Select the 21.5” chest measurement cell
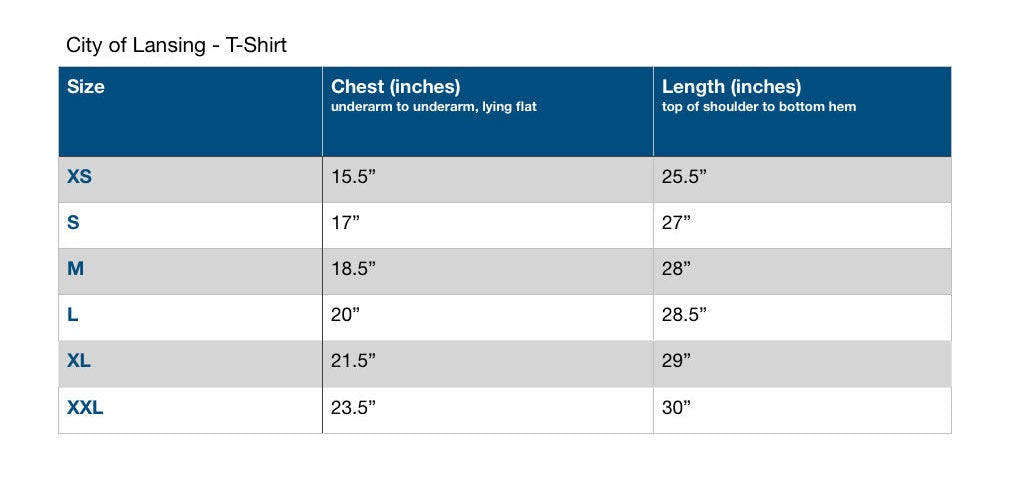Screen dimensions: 1028x500 (x=488, y=364)
